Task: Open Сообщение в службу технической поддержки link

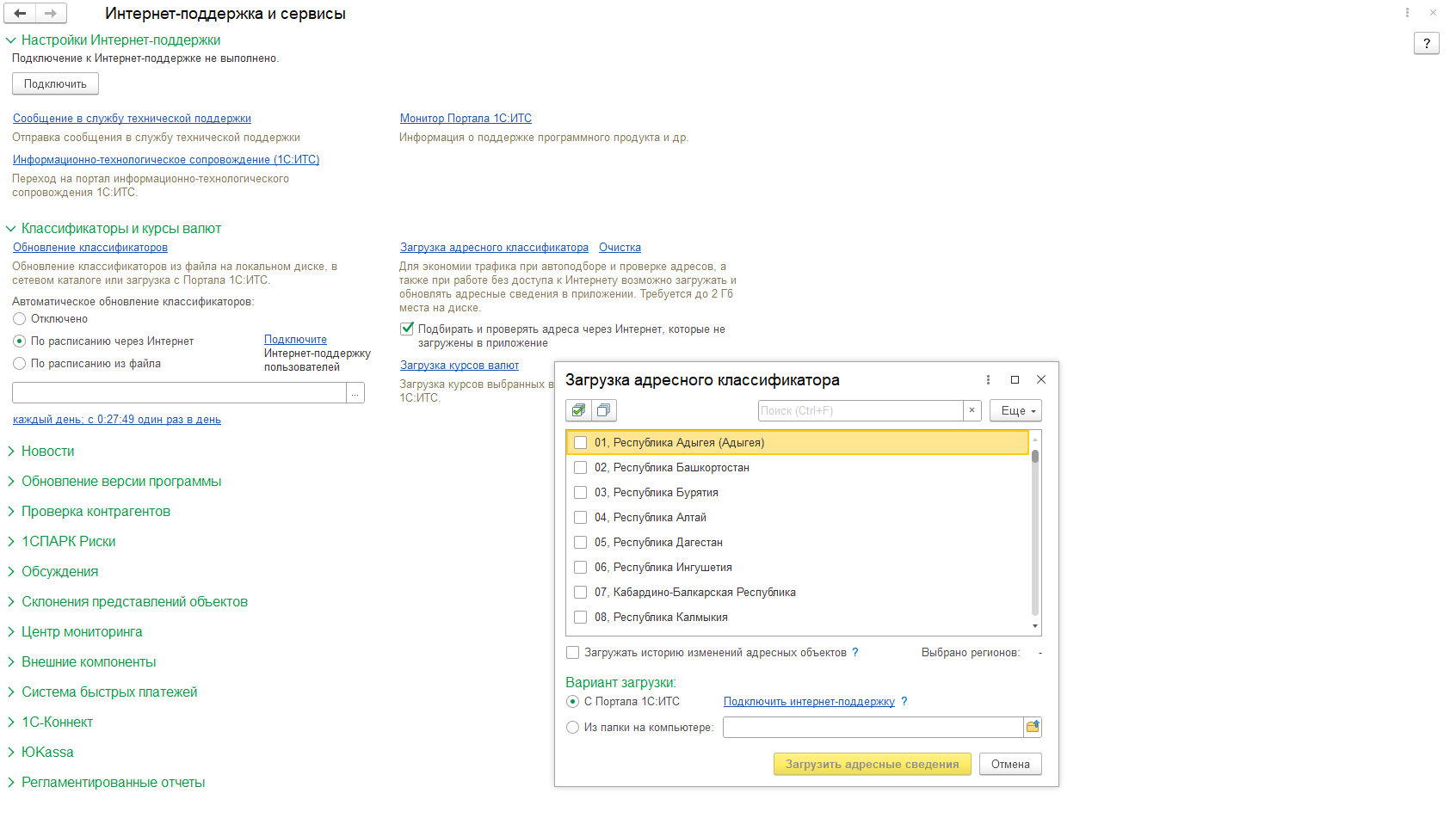Action: coord(132,119)
